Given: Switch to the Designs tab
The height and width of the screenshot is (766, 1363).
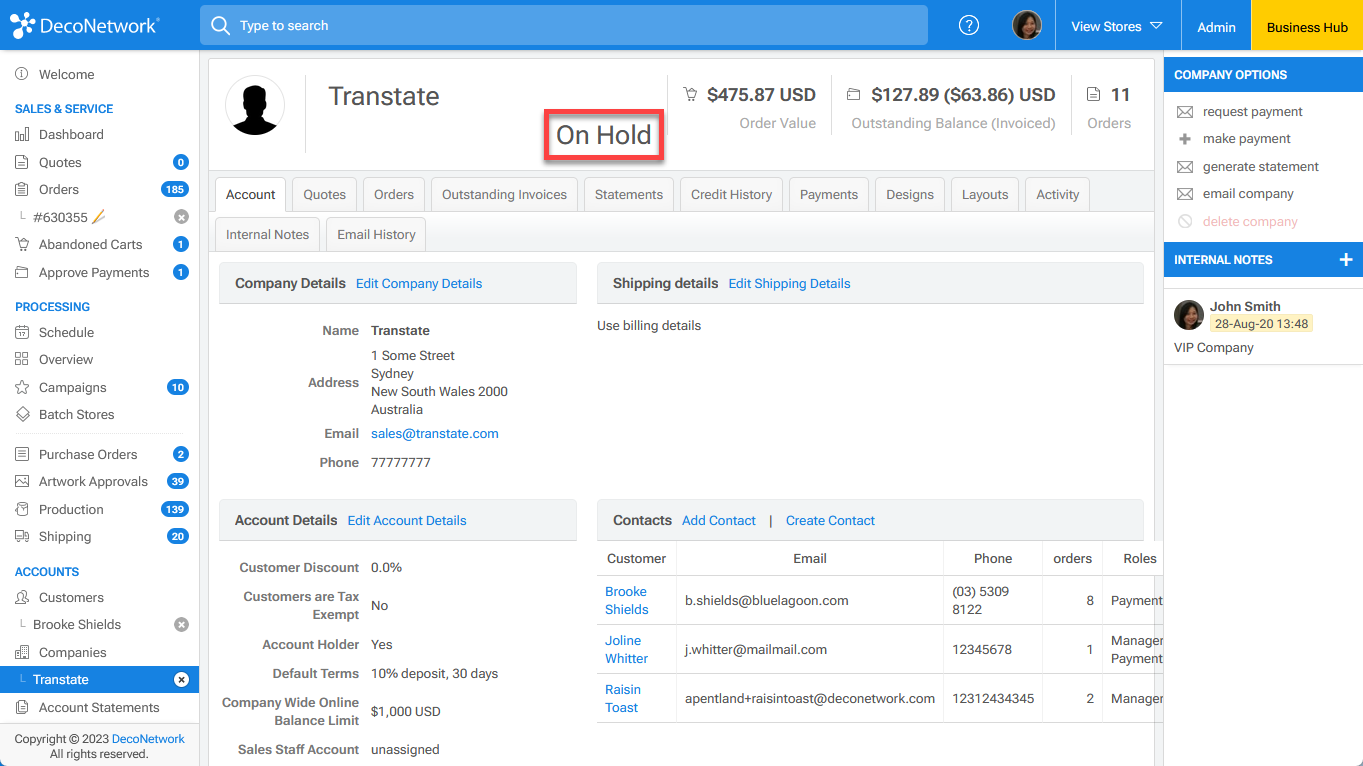Looking at the screenshot, I should (910, 195).
